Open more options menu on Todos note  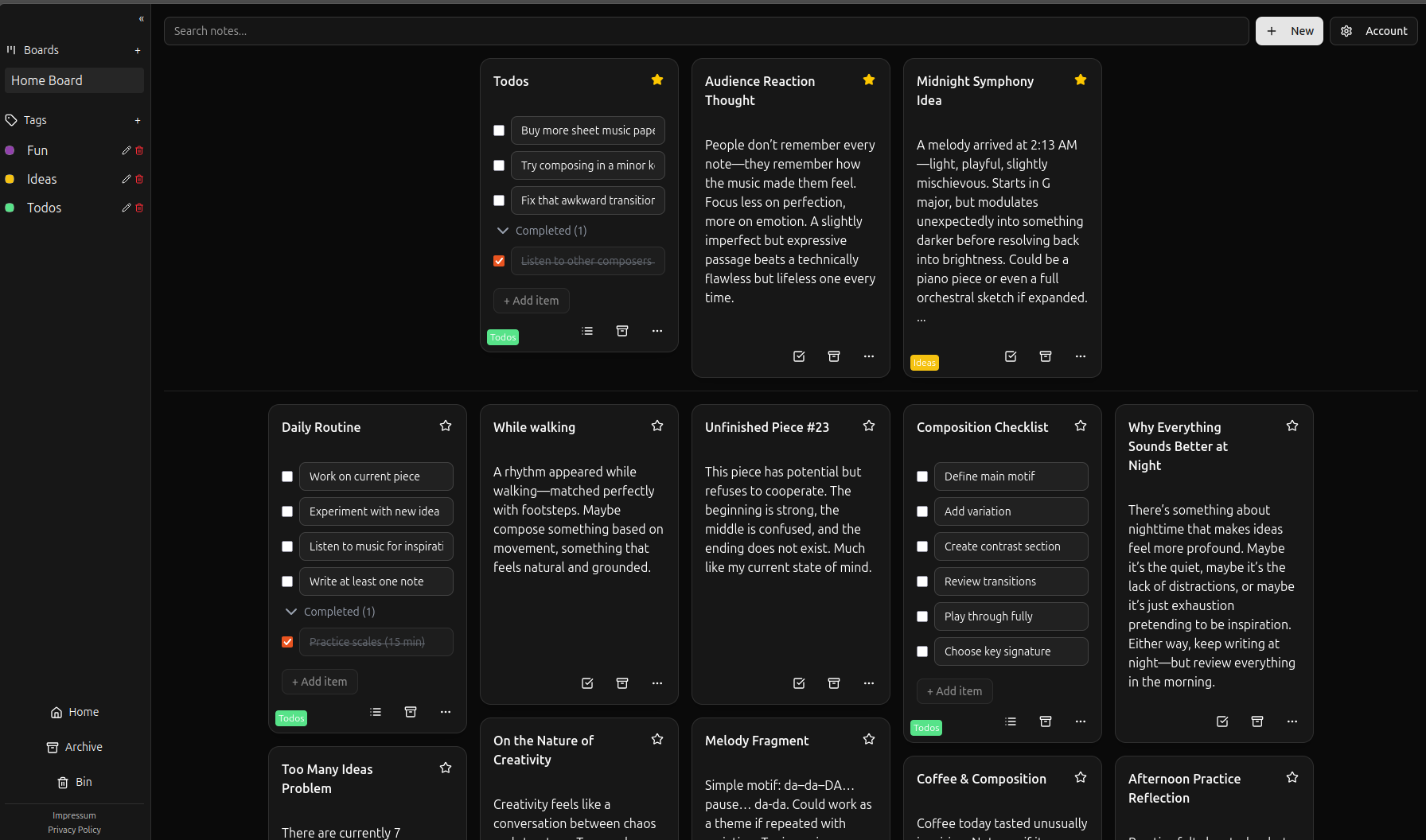657,331
